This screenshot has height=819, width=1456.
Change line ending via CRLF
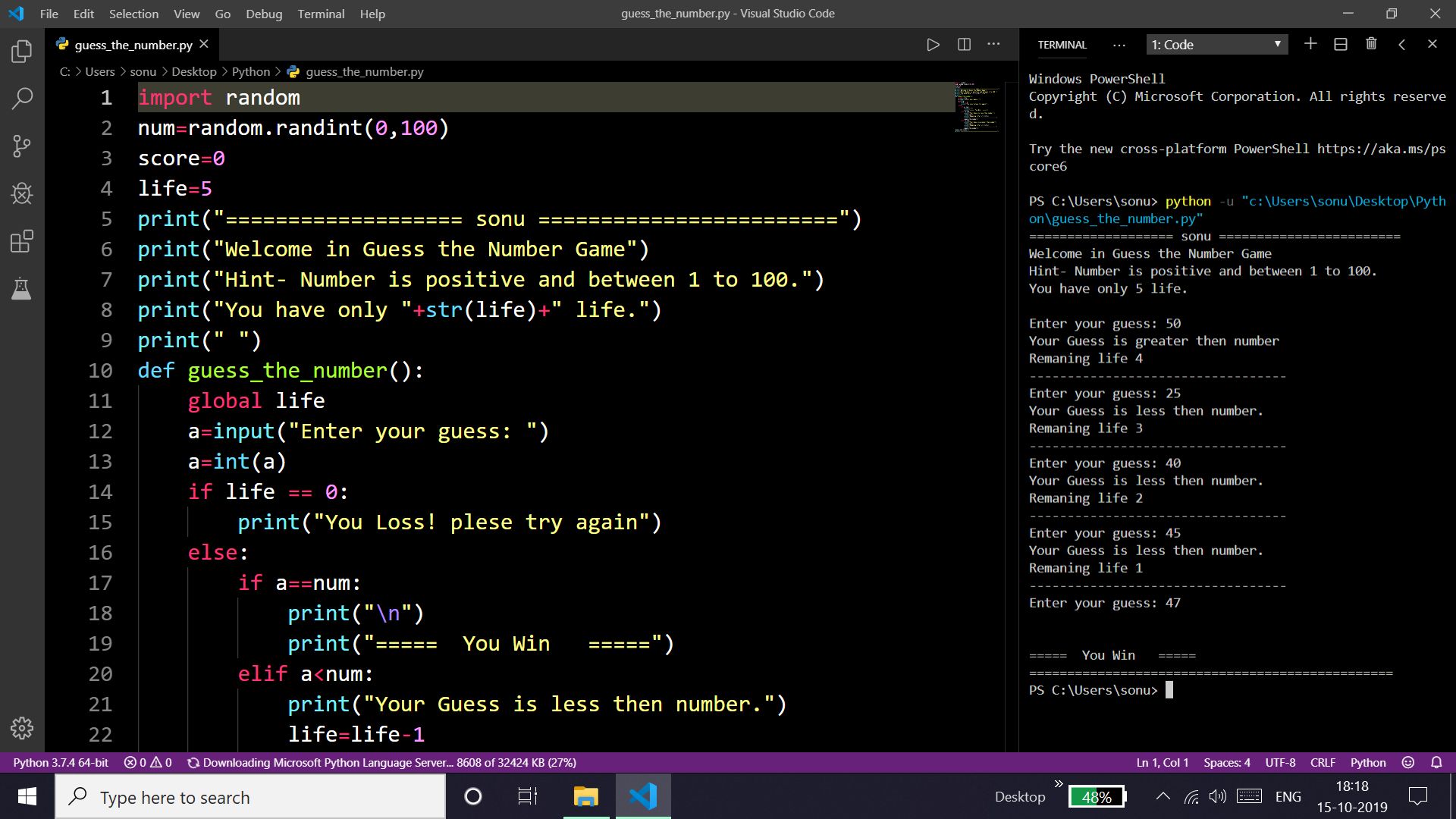pyautogui.click(x=1323, y=762)
